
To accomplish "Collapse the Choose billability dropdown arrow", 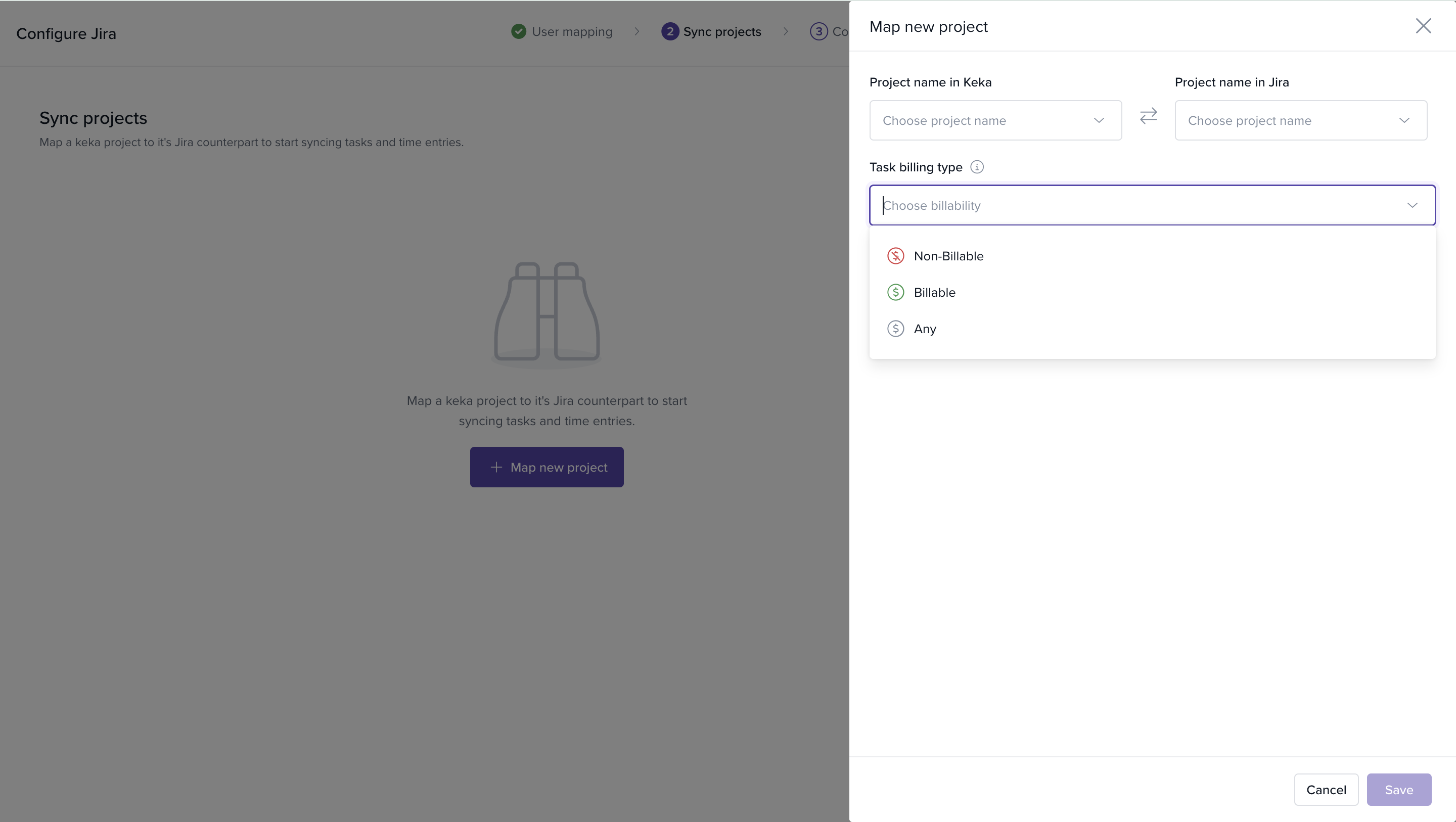I will click(1412, 205).
